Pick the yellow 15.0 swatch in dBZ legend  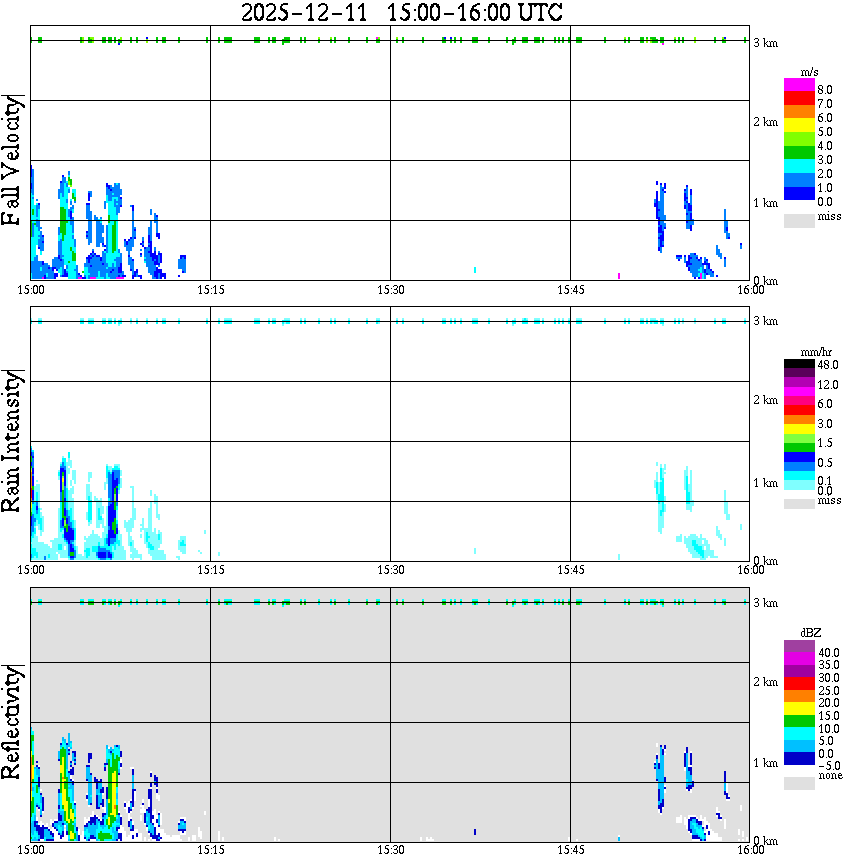coord(799,709)
